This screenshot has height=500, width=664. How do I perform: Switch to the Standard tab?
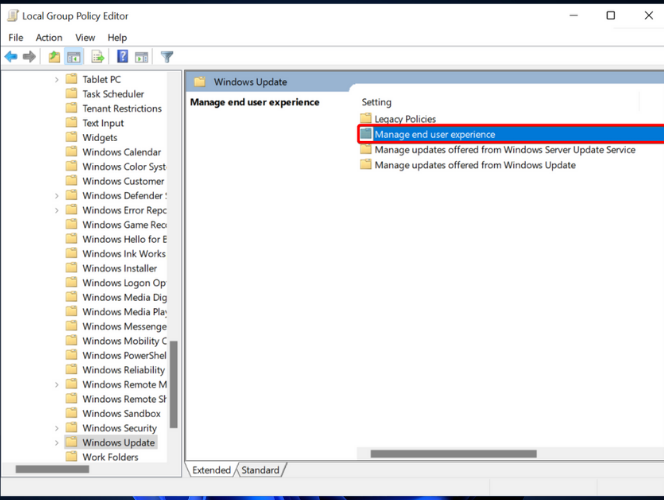pos(260,470)
